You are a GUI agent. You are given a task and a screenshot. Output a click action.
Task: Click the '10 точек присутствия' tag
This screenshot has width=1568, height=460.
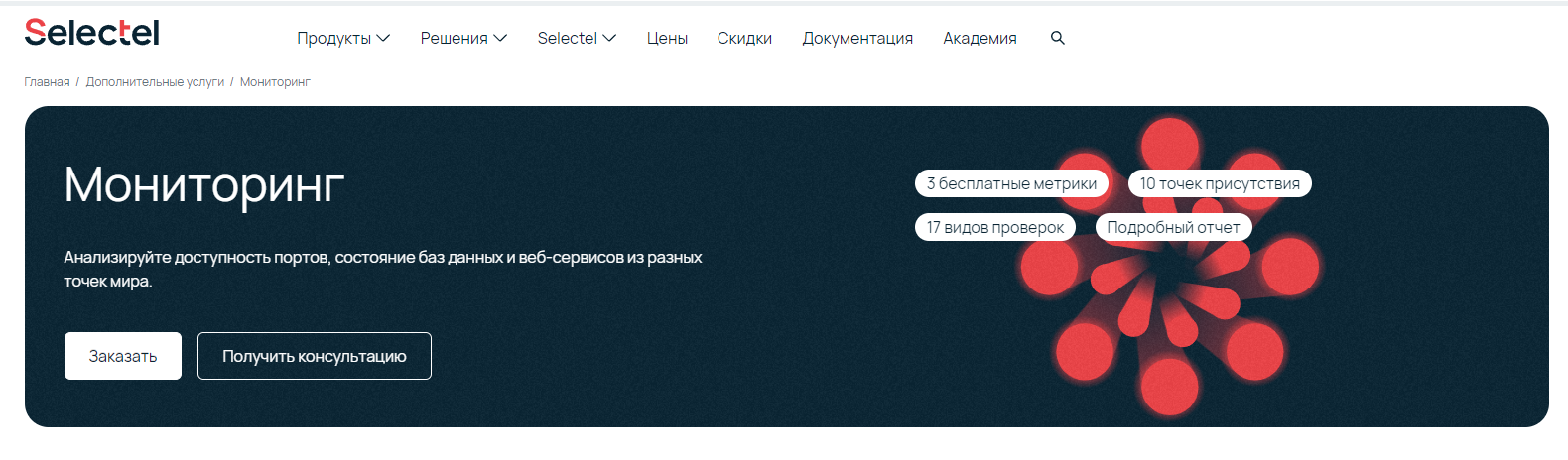(x=1220, y=183)
